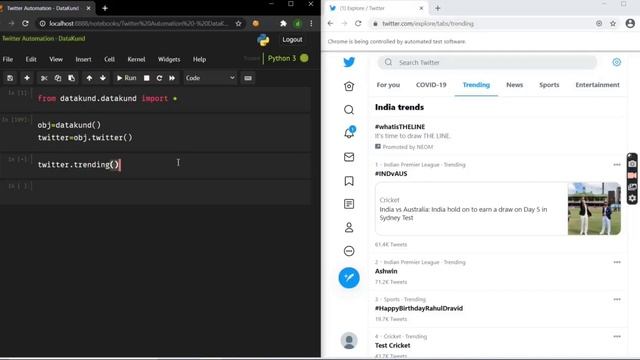
Task: Open Twitter Notifications bell icon
Action: pyautogui.click(x=349, y=133)
